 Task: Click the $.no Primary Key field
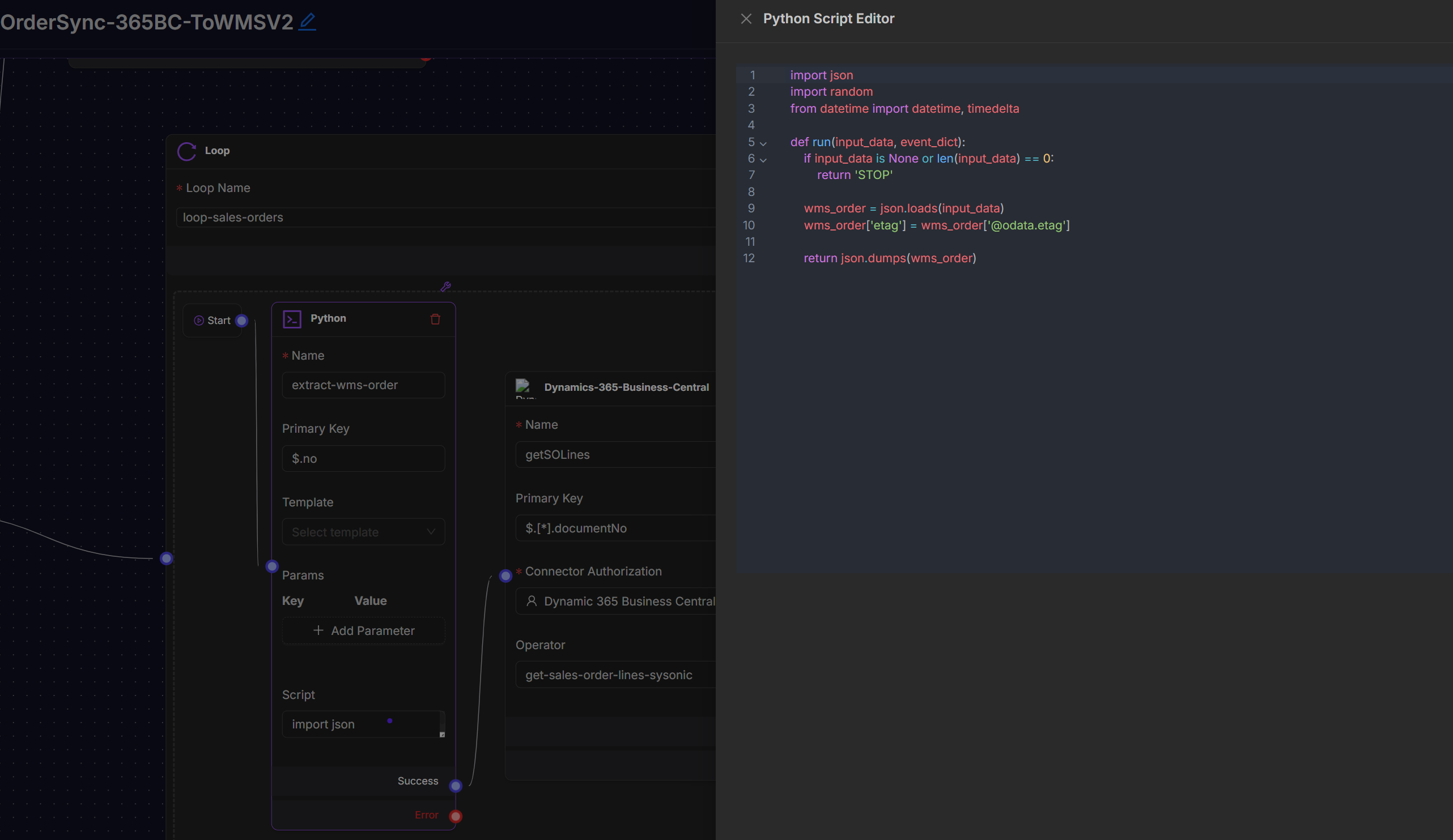363,459
